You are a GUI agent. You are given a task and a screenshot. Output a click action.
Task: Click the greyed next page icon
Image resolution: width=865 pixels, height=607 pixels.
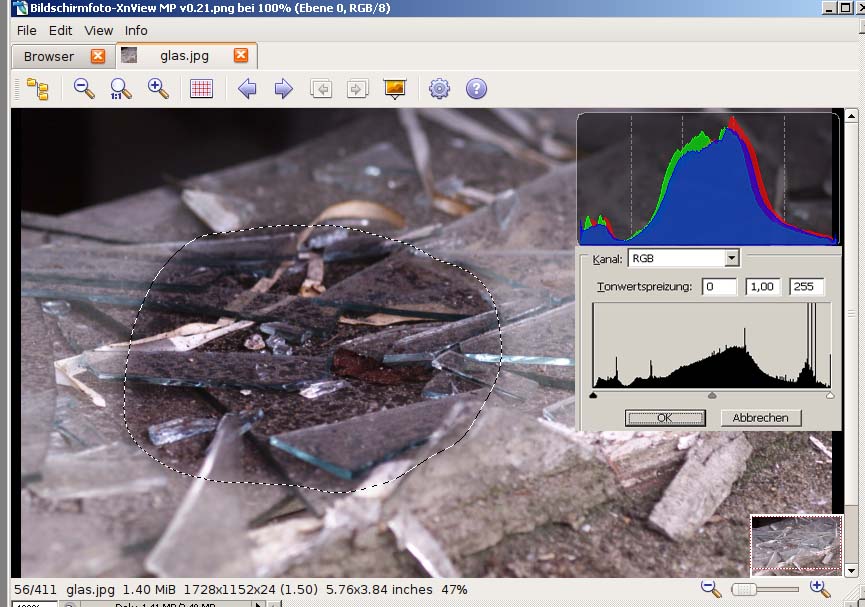click(x=357, y=88)
